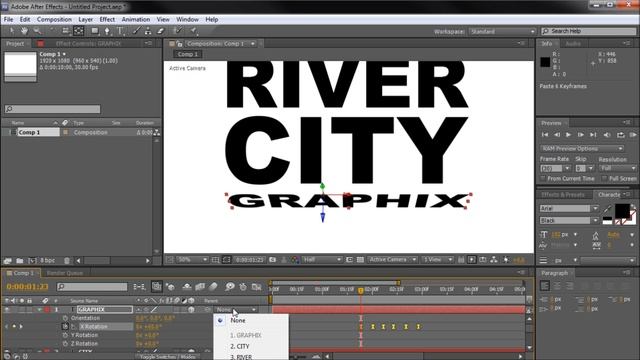Click the Brainstorm icon in timeline
This screenshot has height=360, width=640.
click(229, 287)
